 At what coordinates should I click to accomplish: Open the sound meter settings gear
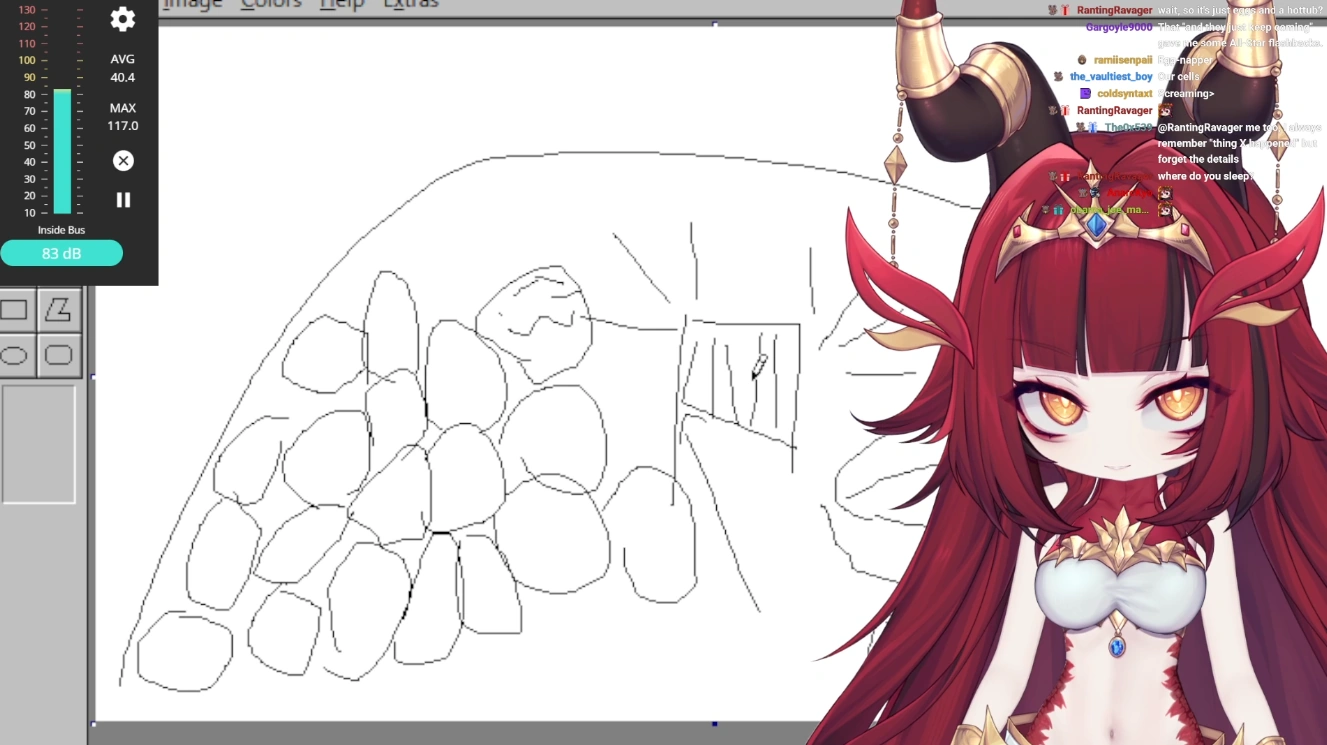point(122,19)
